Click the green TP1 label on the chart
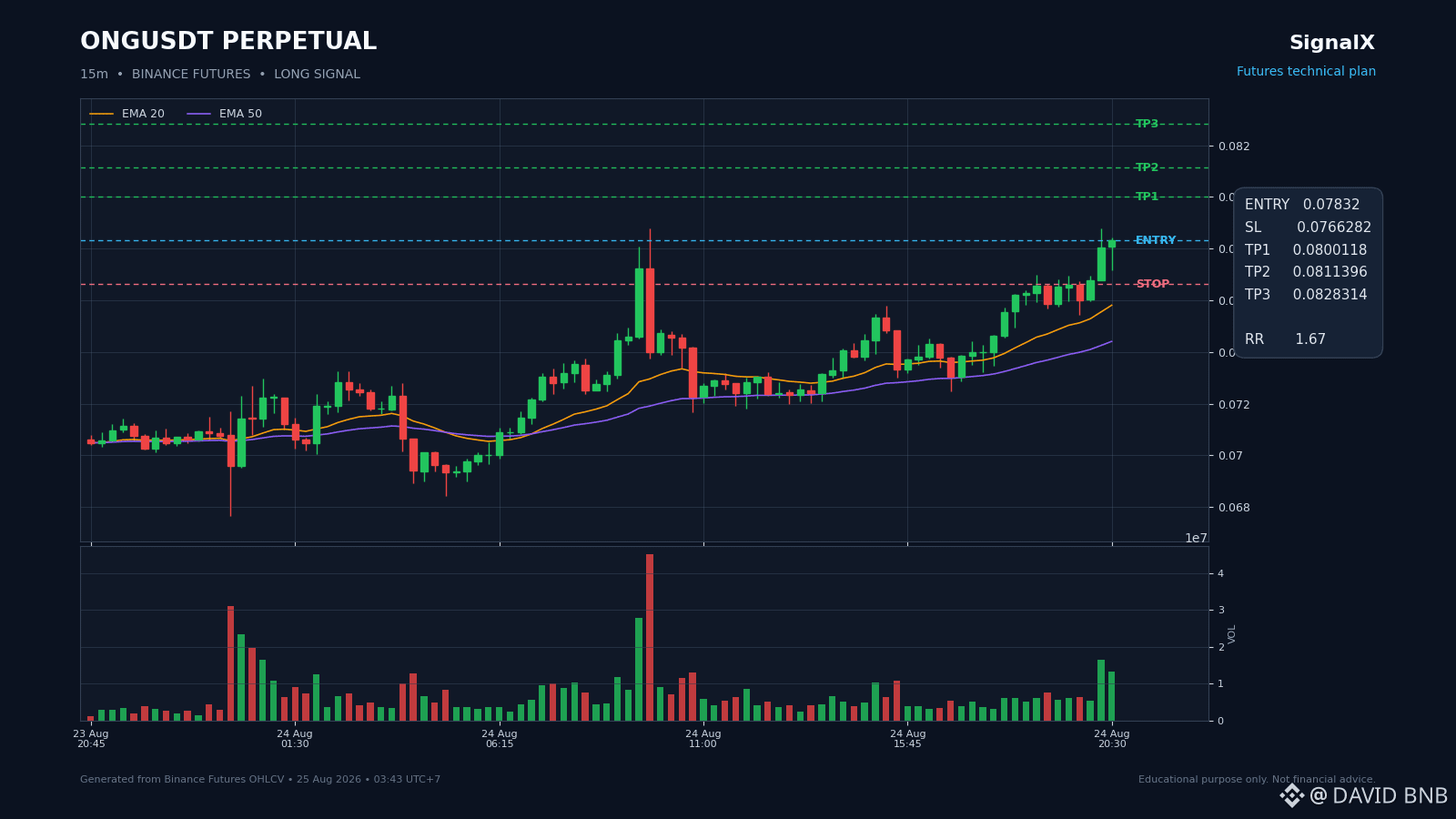1456x819 pixels. (x=1147, y=197)
